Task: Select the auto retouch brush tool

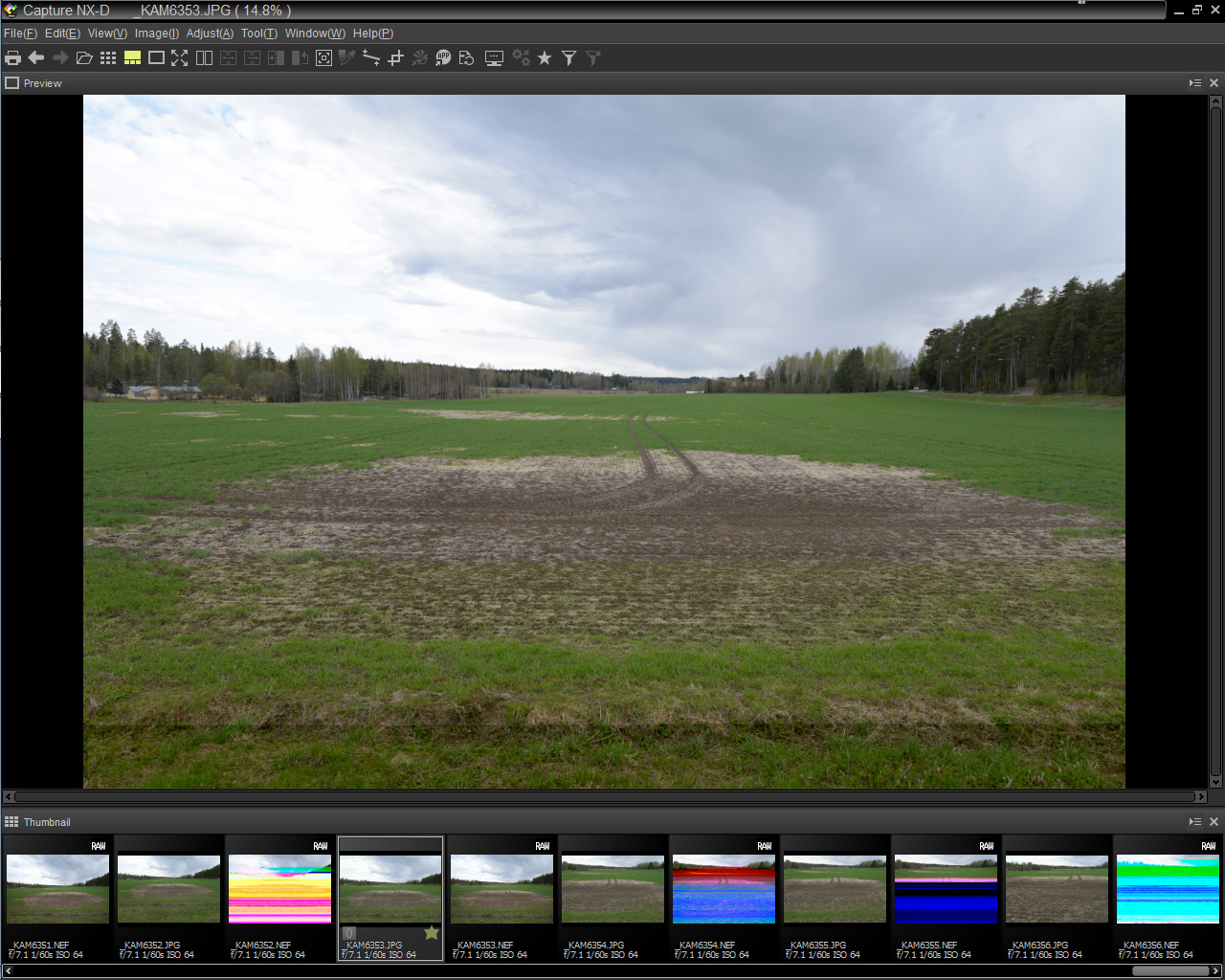Action: [x=419, y=58]
